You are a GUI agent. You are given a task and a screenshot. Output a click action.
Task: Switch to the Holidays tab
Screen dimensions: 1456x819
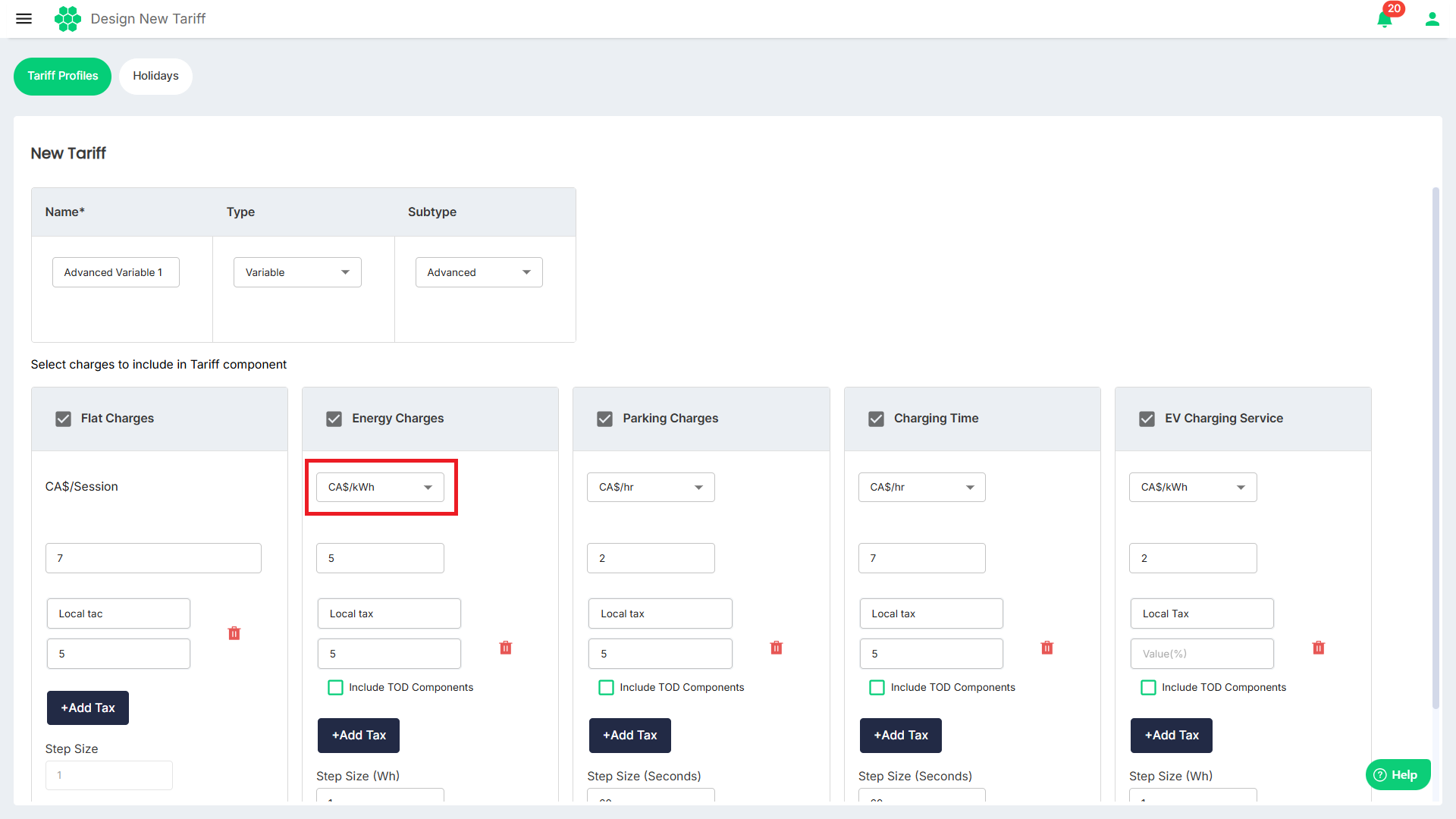point(155,76)
